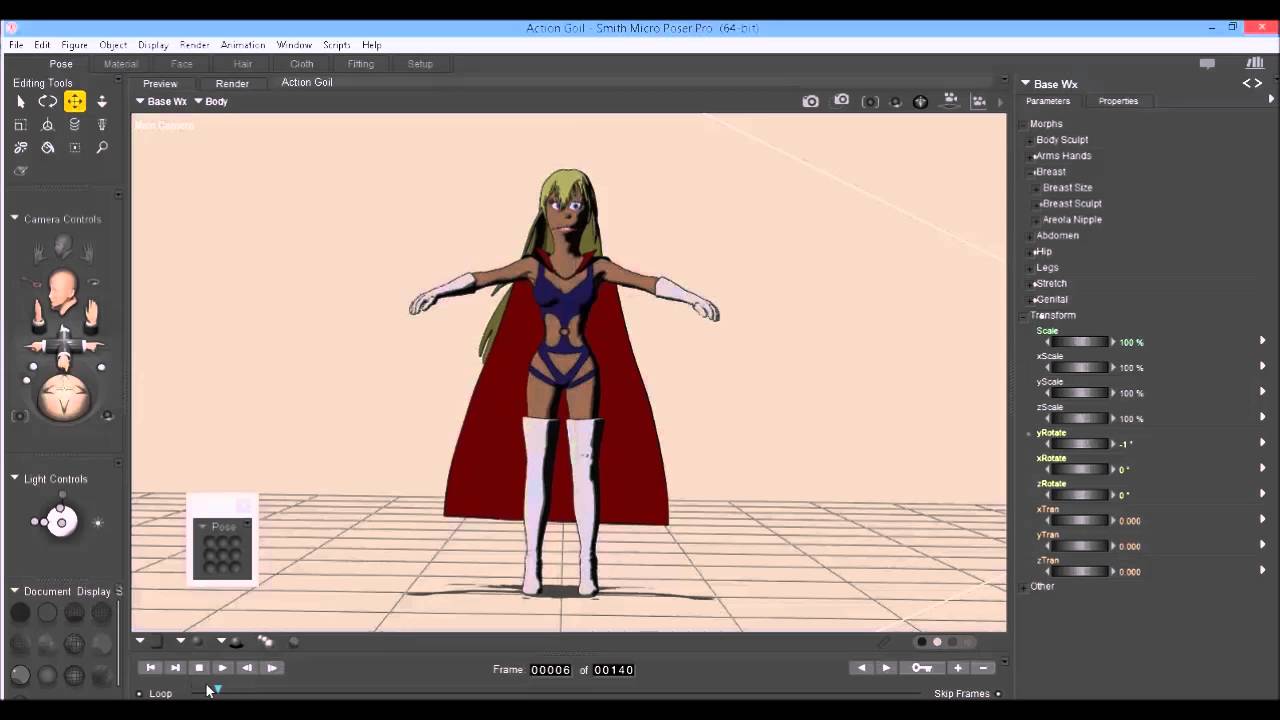Switch to the Render viewport tab
Viewport: 1280px width, 720px height.
coord(232,84)
